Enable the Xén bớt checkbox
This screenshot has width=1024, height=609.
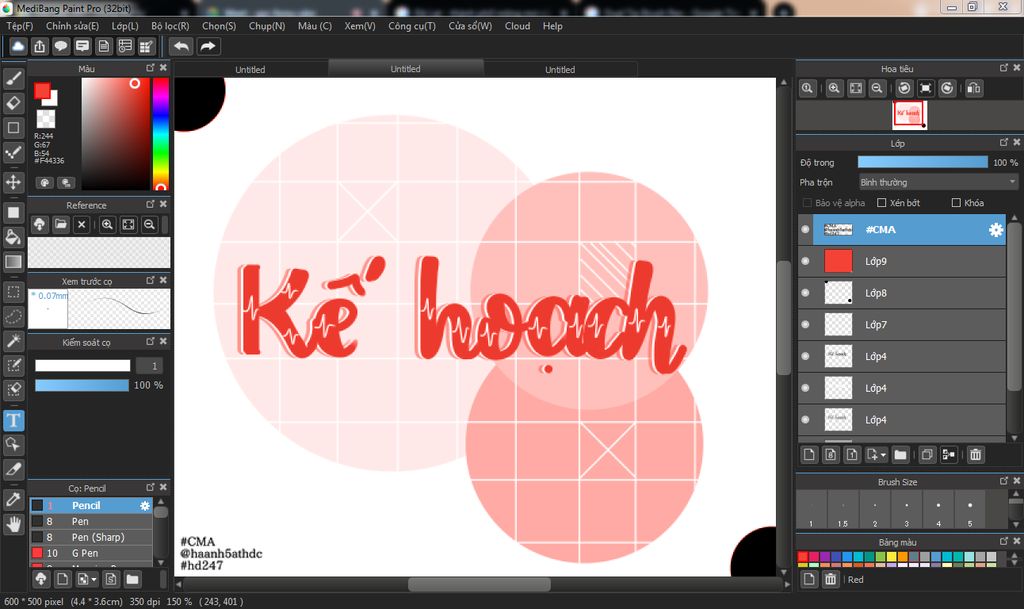click(x=882, y=203)
